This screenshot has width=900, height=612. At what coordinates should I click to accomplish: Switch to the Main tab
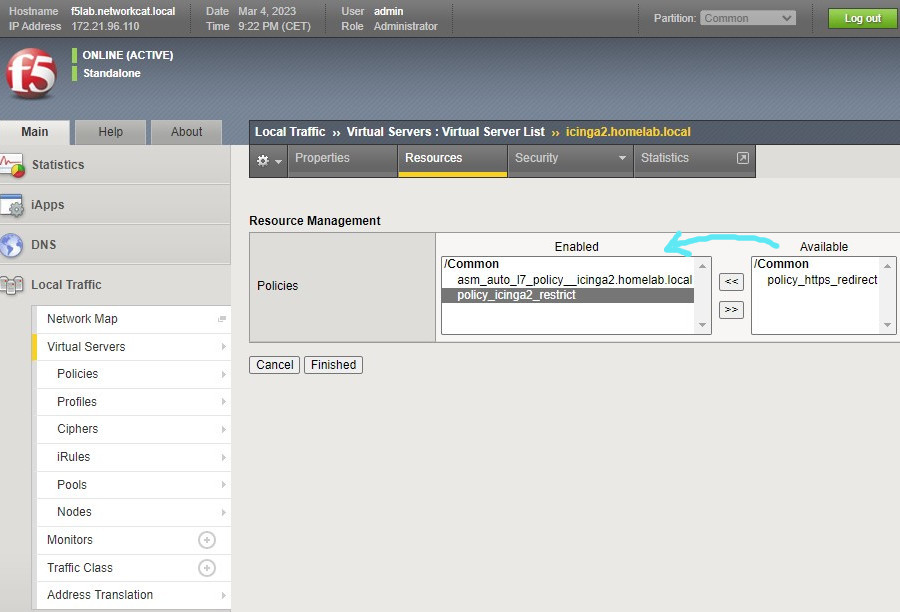point(34,132)
